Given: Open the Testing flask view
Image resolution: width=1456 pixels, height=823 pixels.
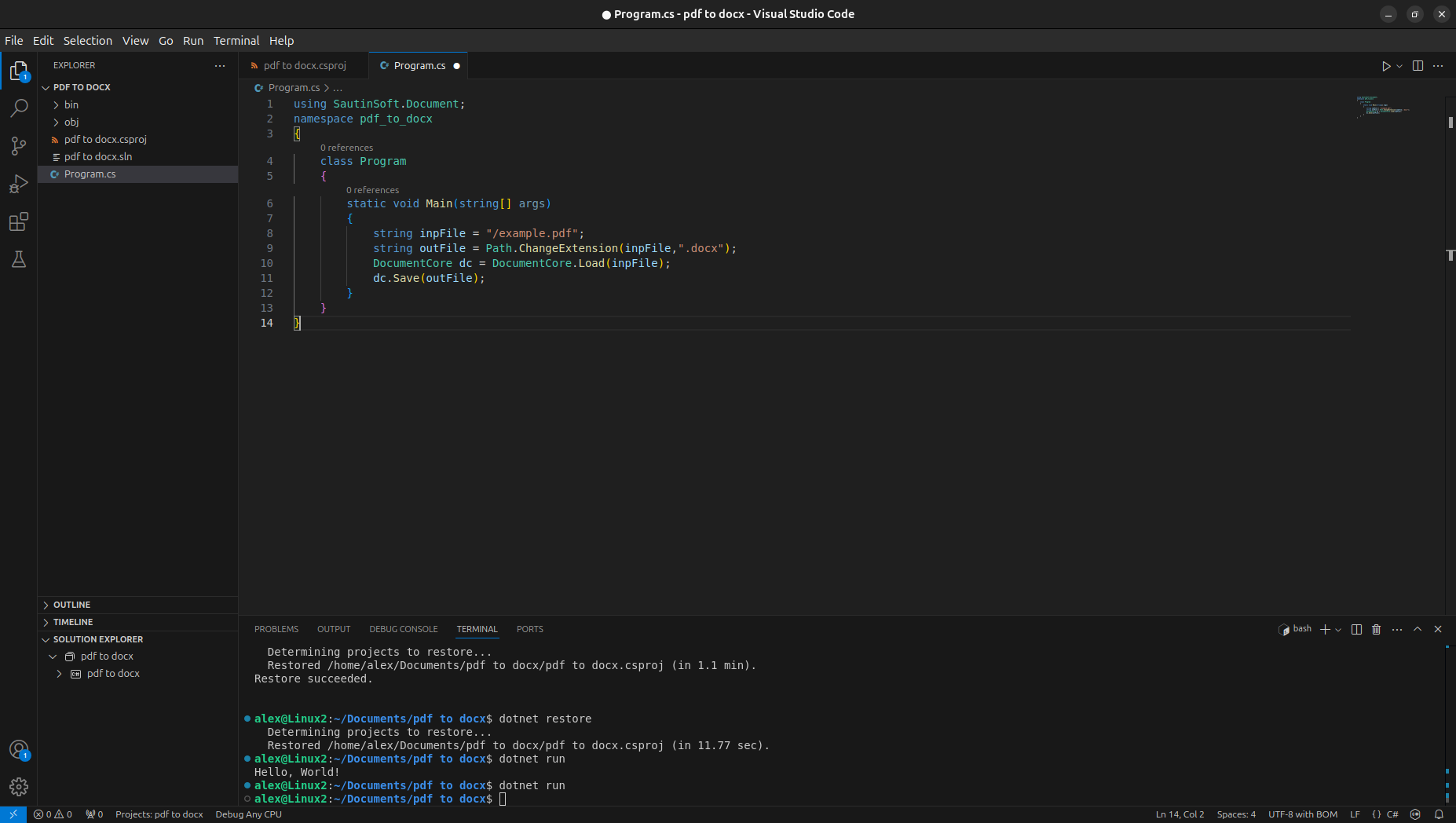Looking at the screenshot, I should (x=19, y=260).
